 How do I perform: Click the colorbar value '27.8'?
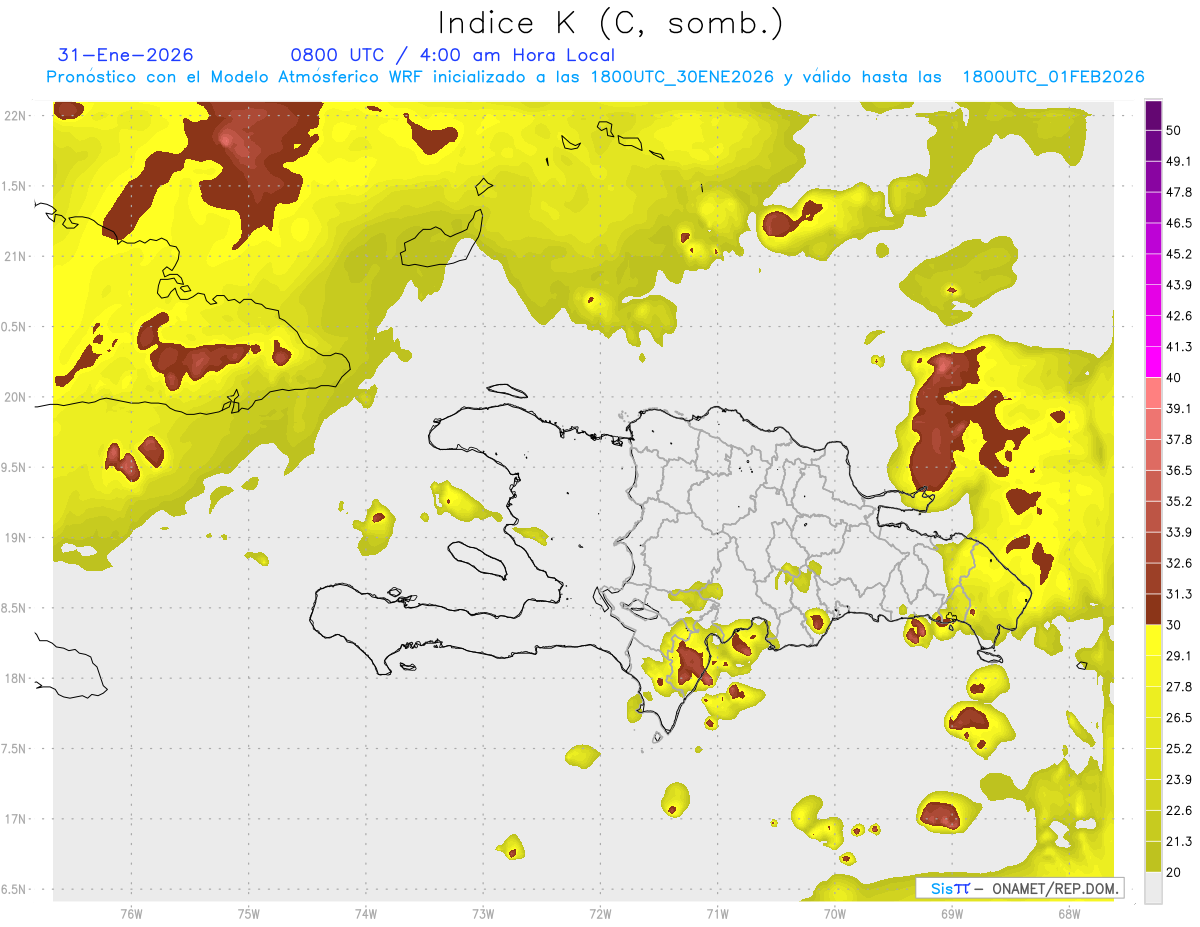point(1179,687)
